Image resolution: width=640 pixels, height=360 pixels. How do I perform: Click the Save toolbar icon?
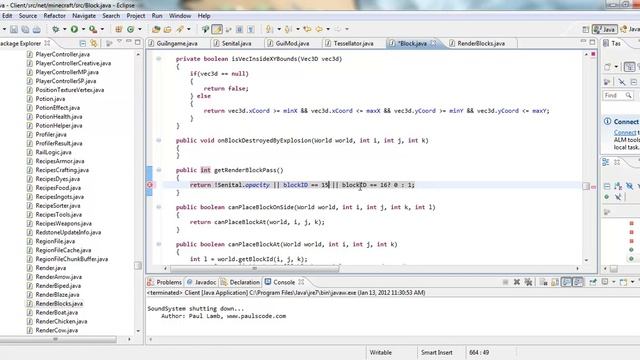tap(14, 29)
